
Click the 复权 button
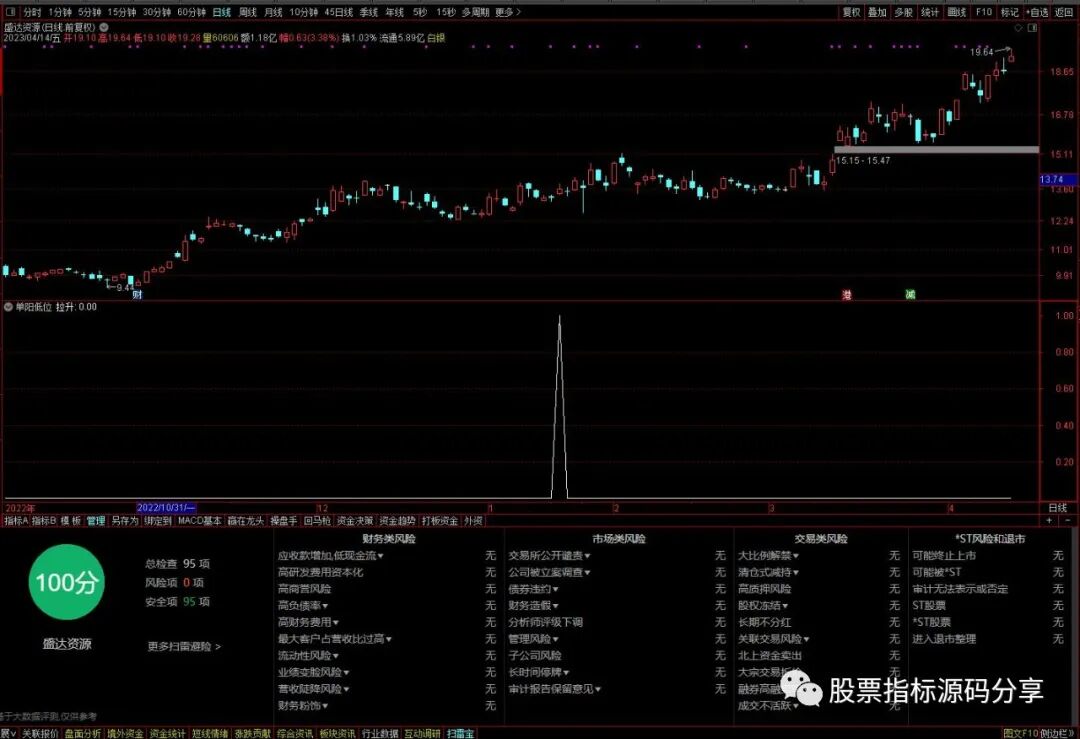pos(851,12)
